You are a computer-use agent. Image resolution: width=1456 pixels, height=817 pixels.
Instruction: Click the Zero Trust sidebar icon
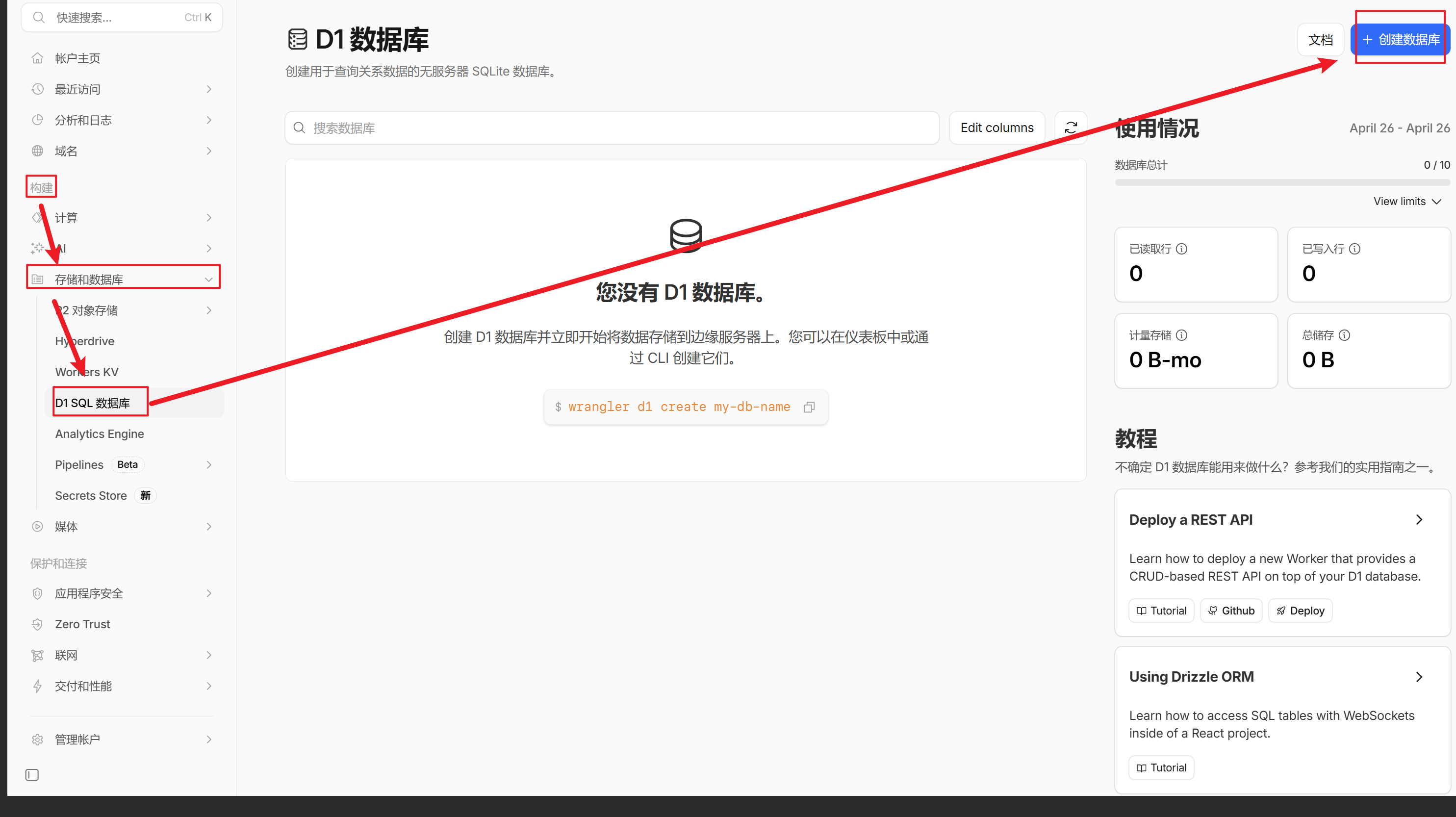point(37,624)
